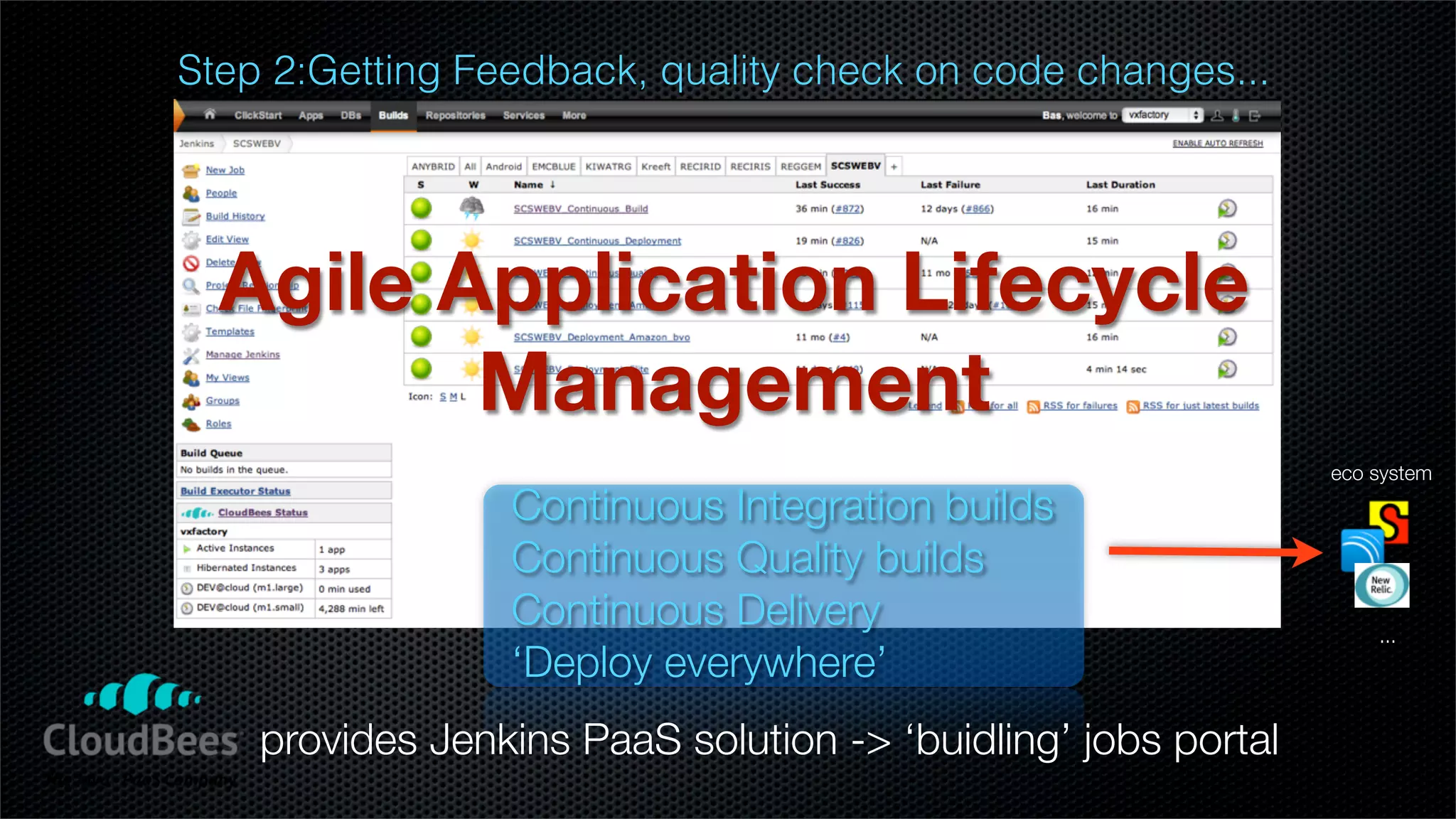Enable auto refresh link

coord(1217,144)
